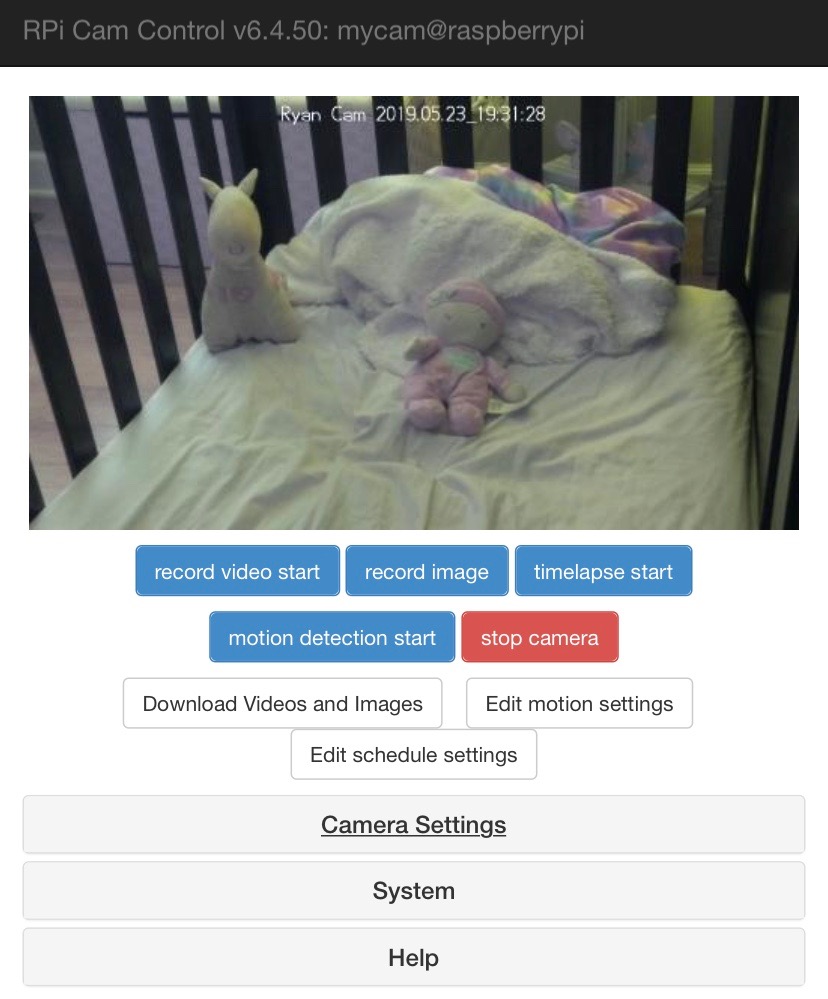Open Edit motion settings
This screenshot has width=828, height=999.
tap(579, 703)
